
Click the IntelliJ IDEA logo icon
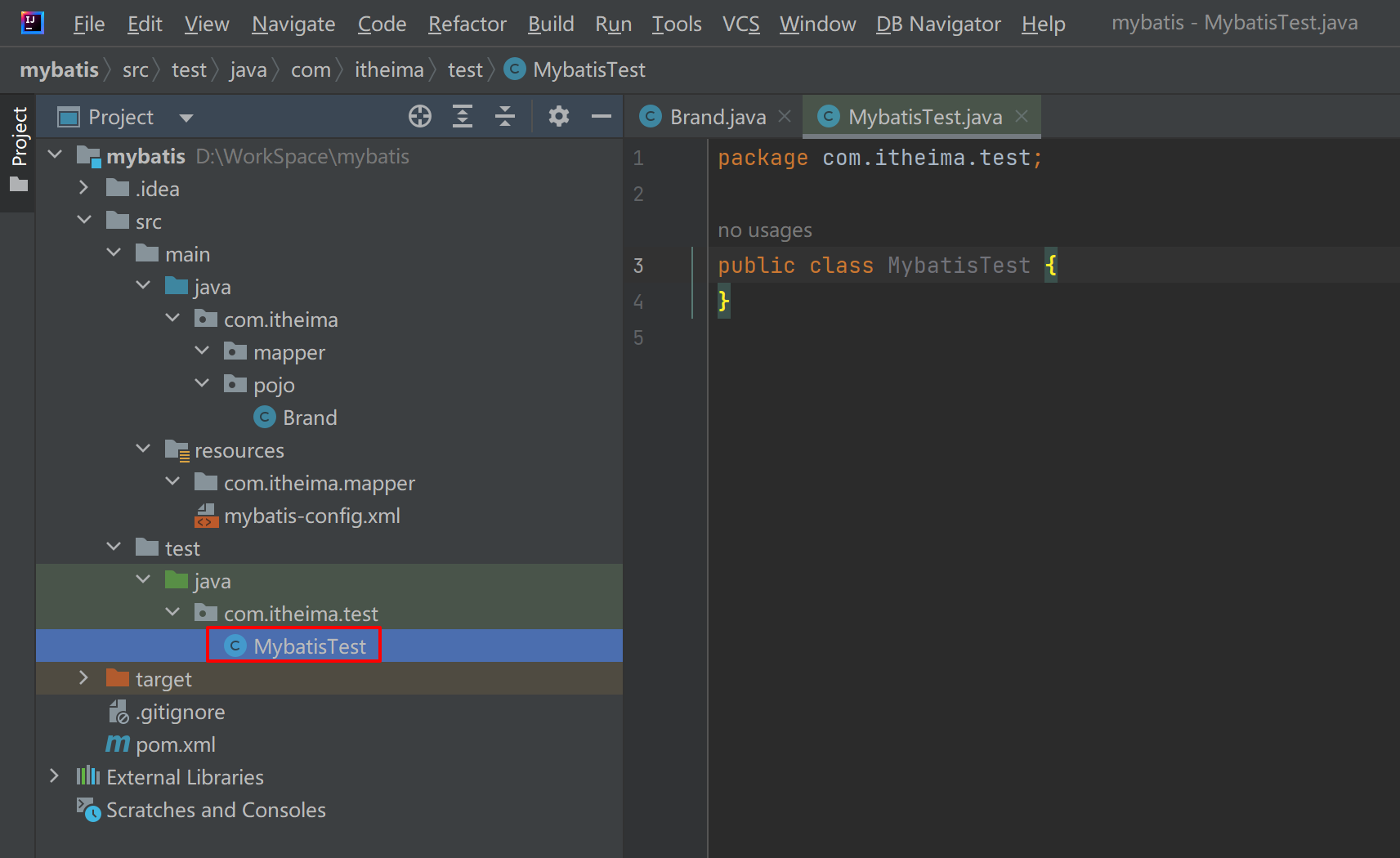(32, 22)
